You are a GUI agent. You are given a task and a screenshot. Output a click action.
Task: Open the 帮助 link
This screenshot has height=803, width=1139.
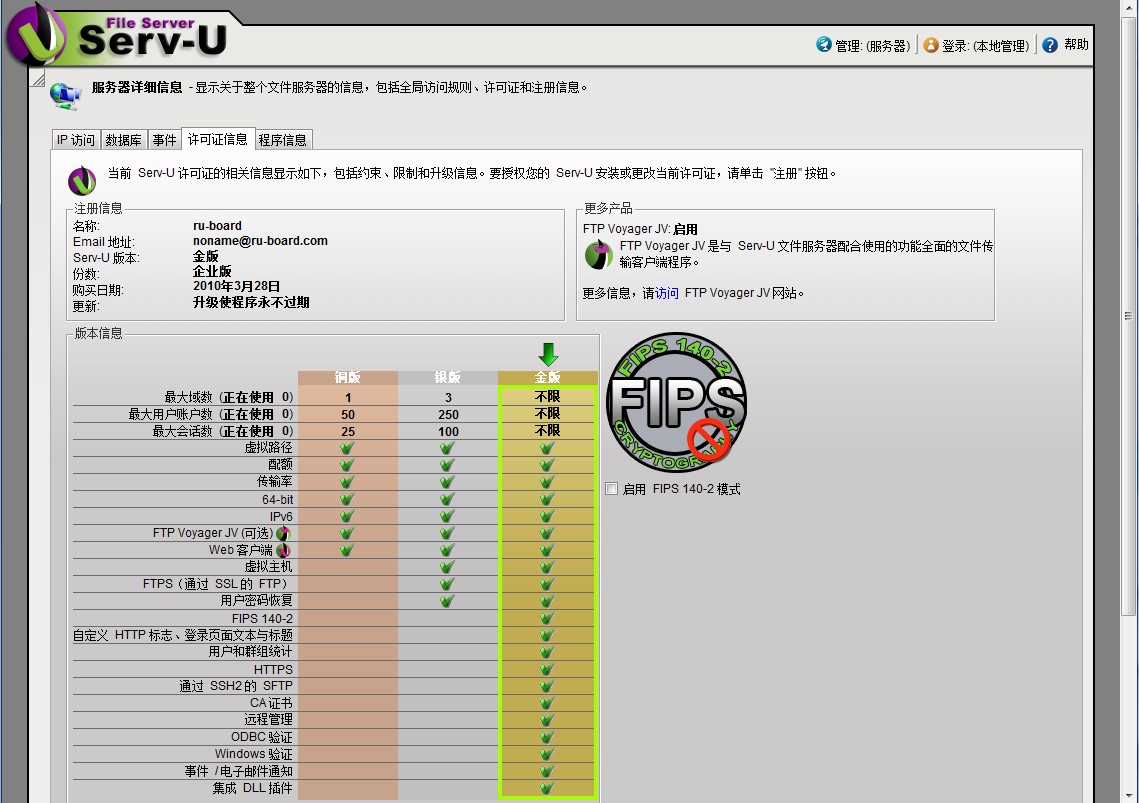tap(1077, 44)
